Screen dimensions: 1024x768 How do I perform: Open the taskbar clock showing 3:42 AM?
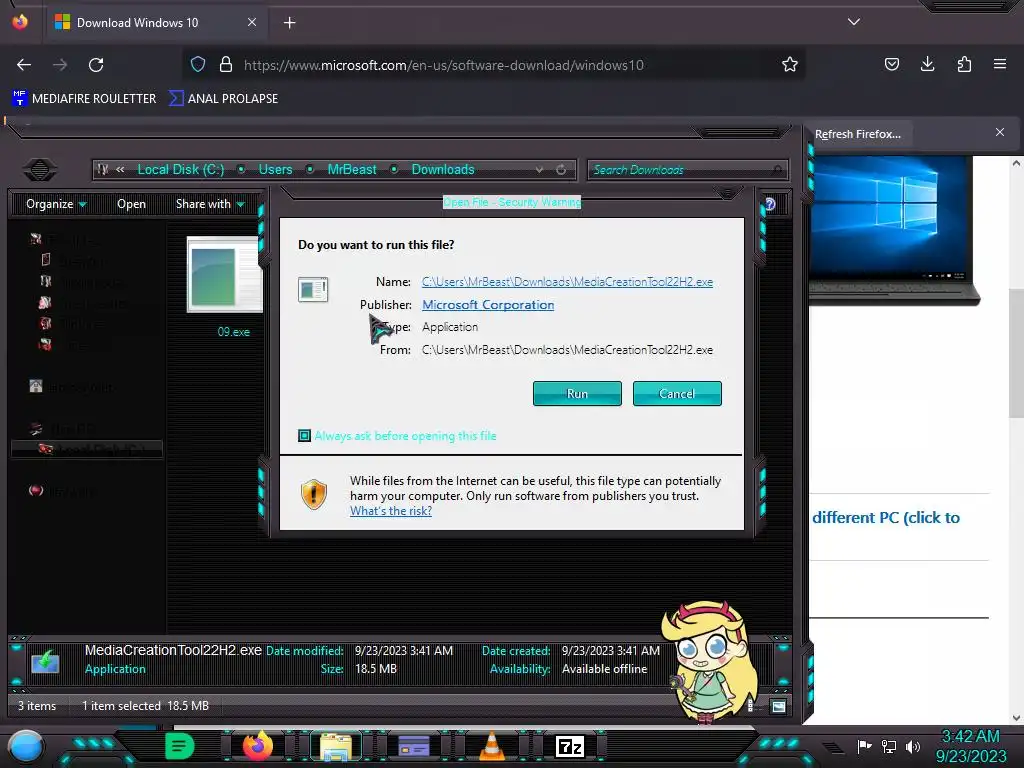[x=970, y=746]
